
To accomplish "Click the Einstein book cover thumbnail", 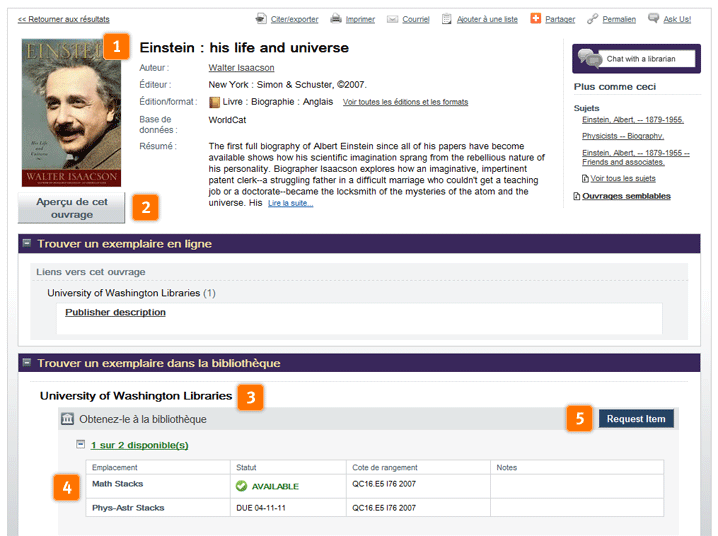I will tap(71, 113).
